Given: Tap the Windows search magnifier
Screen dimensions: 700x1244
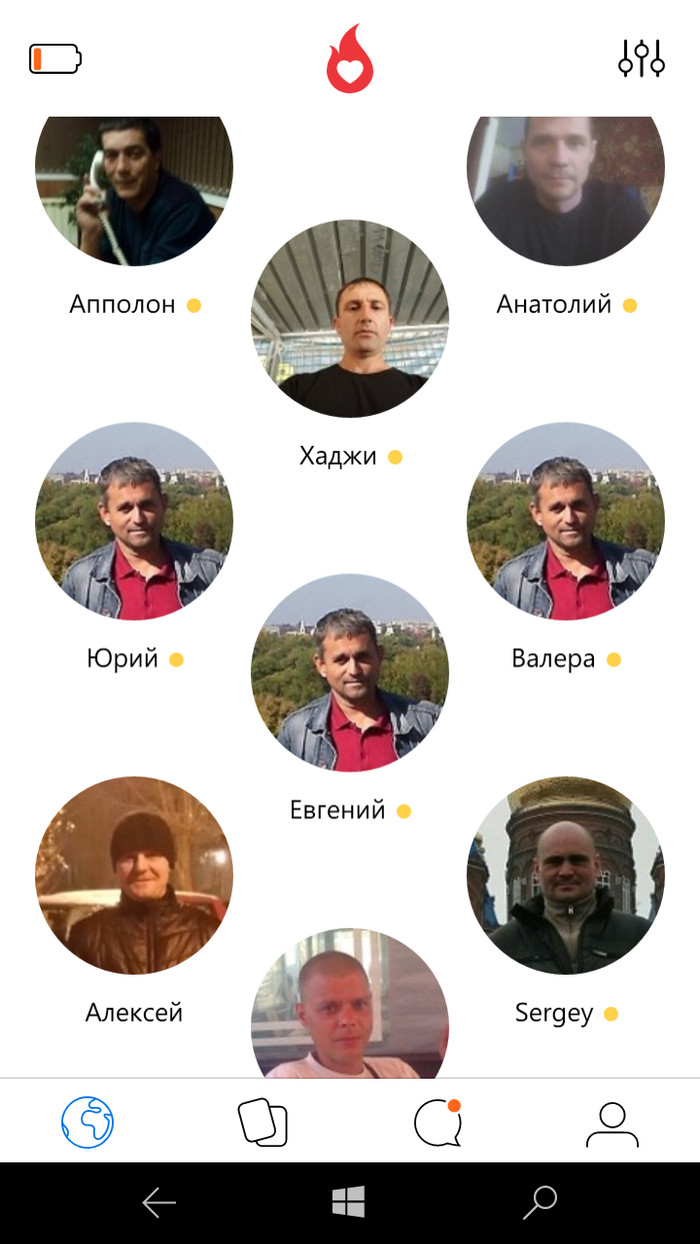Looking at the screenshot, I should (540, 1203).
